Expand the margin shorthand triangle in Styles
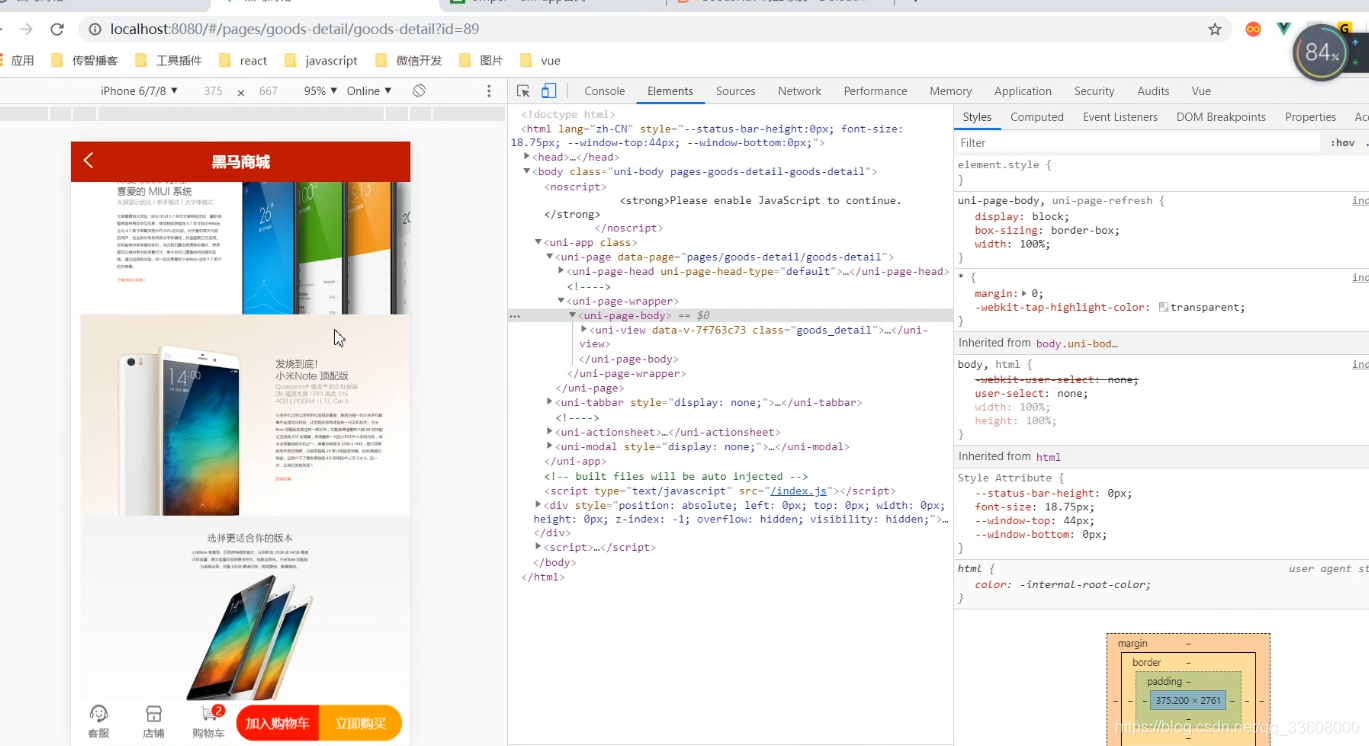 pyautogui.click(x=1023, y=294)
